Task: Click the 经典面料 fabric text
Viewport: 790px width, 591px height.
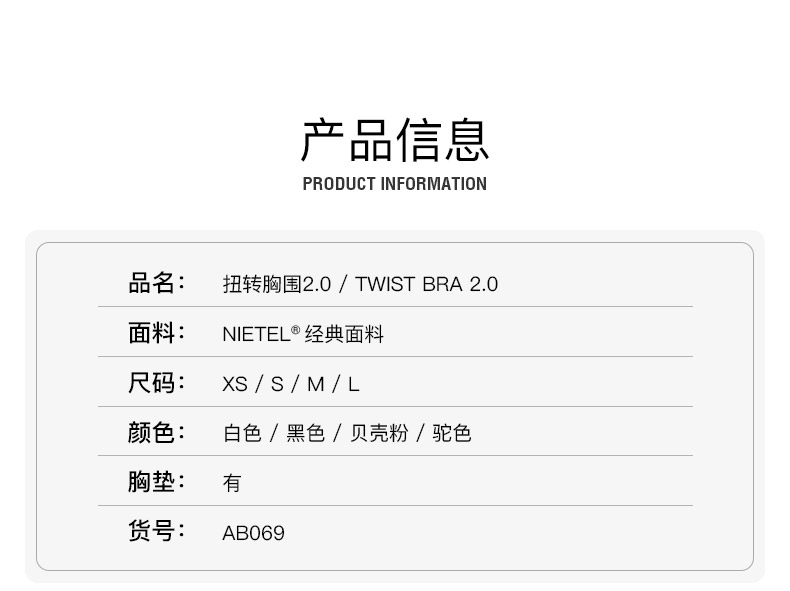Action: point(344,334)
